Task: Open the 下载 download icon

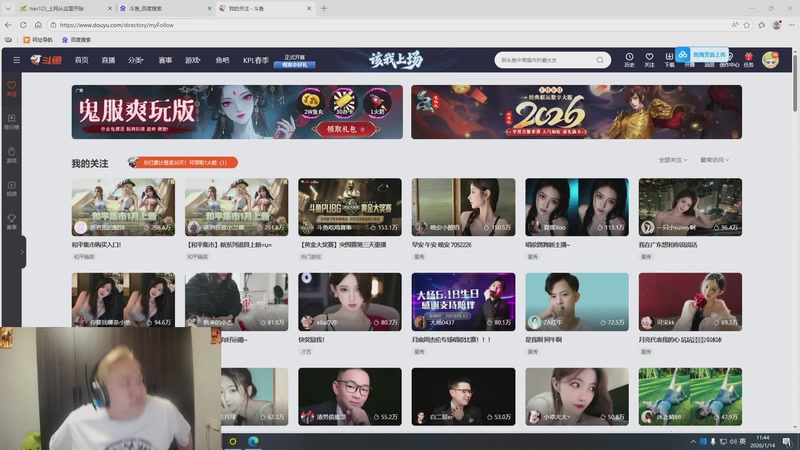Action: [x=669, y=60]
